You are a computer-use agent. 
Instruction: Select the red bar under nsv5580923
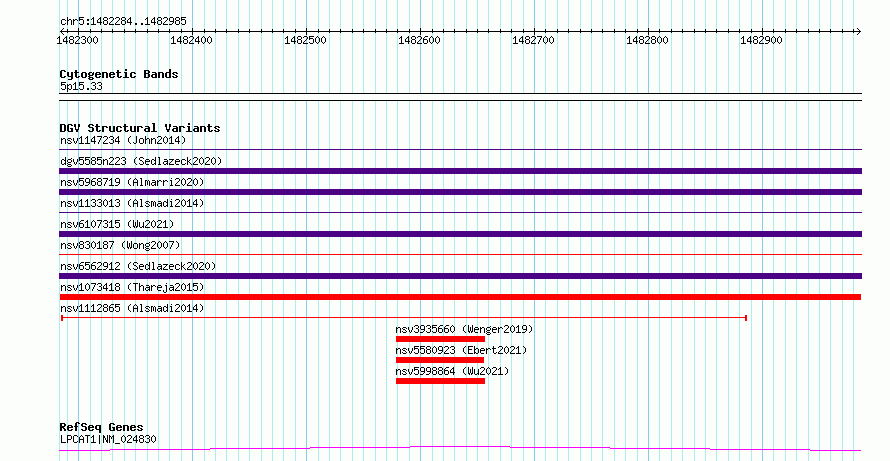tap(440, 360)
